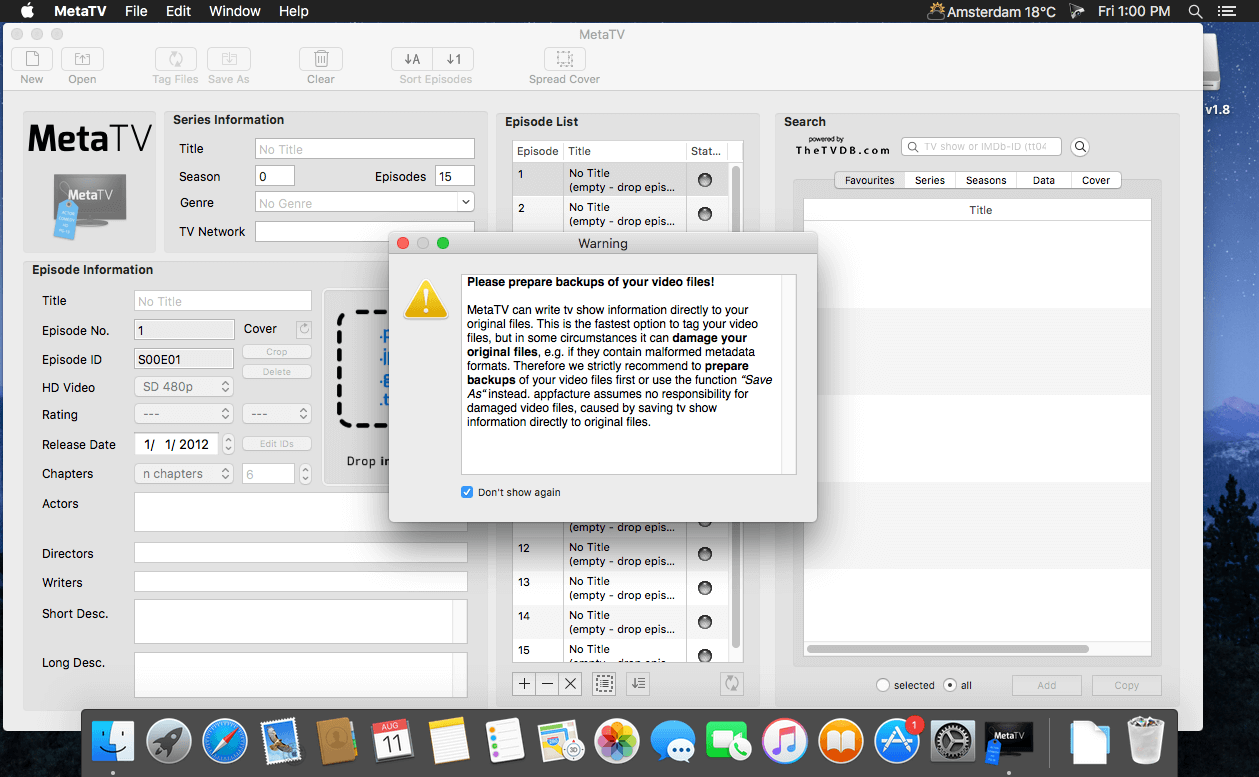Open the File menu
The width and height of the screenshot is (1259, 777).
click(x=136, y=11)
